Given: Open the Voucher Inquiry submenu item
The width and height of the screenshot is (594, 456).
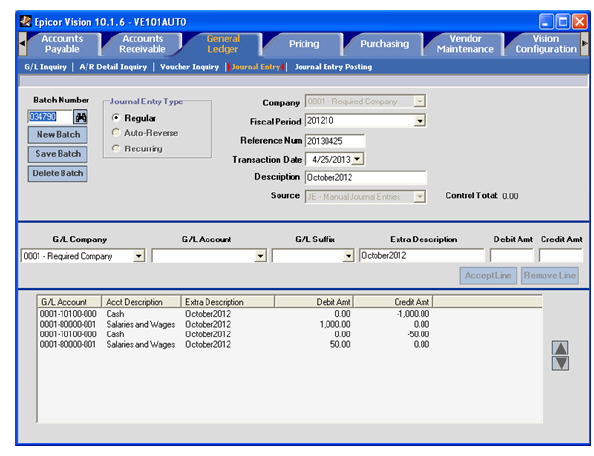Looking at the screenshot, I should click(x=189, y=67).
